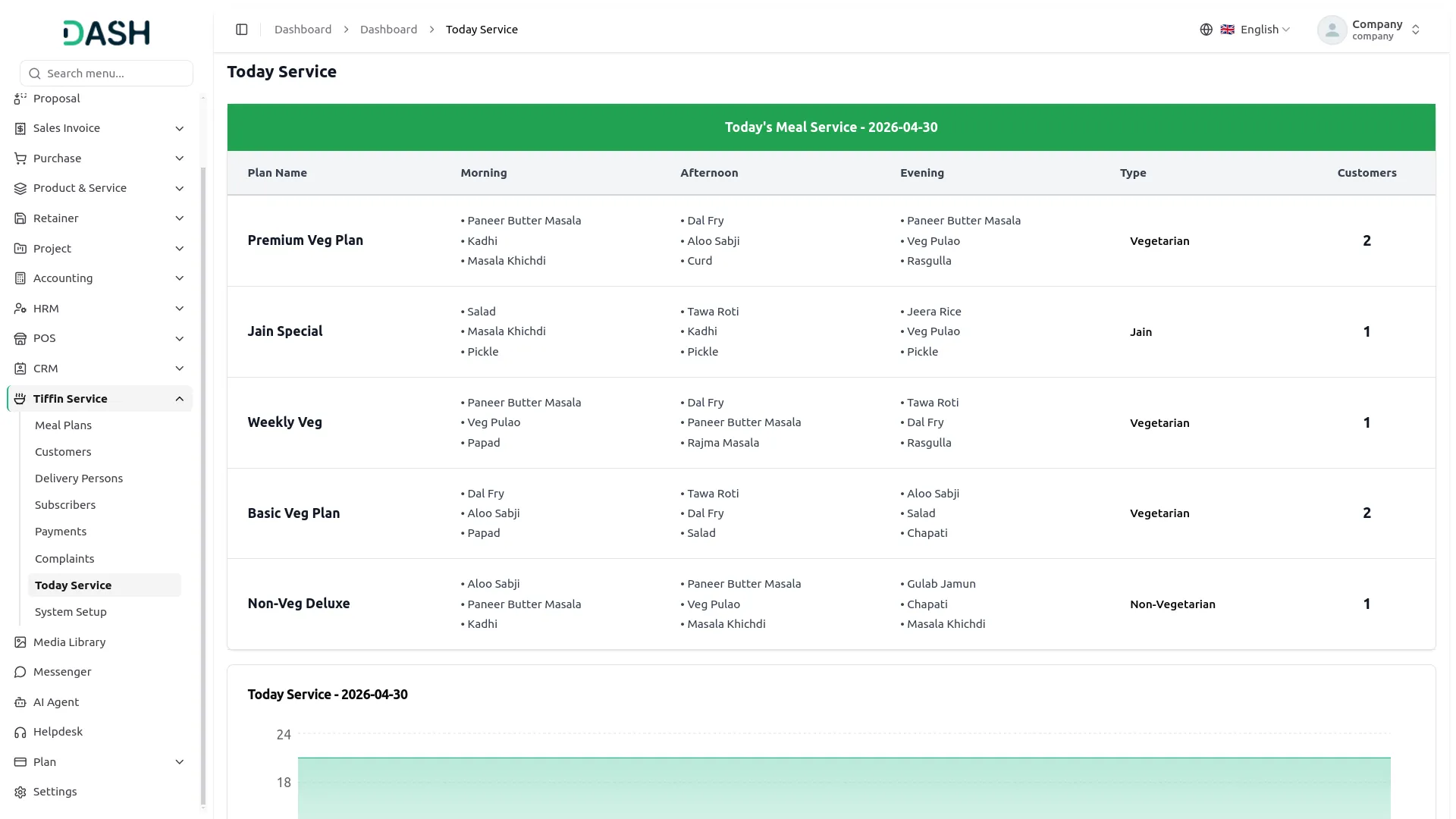1456x819 pixels.
Task: Click the Non-Vegetarian type label
Action: (x=1172, y=604)
